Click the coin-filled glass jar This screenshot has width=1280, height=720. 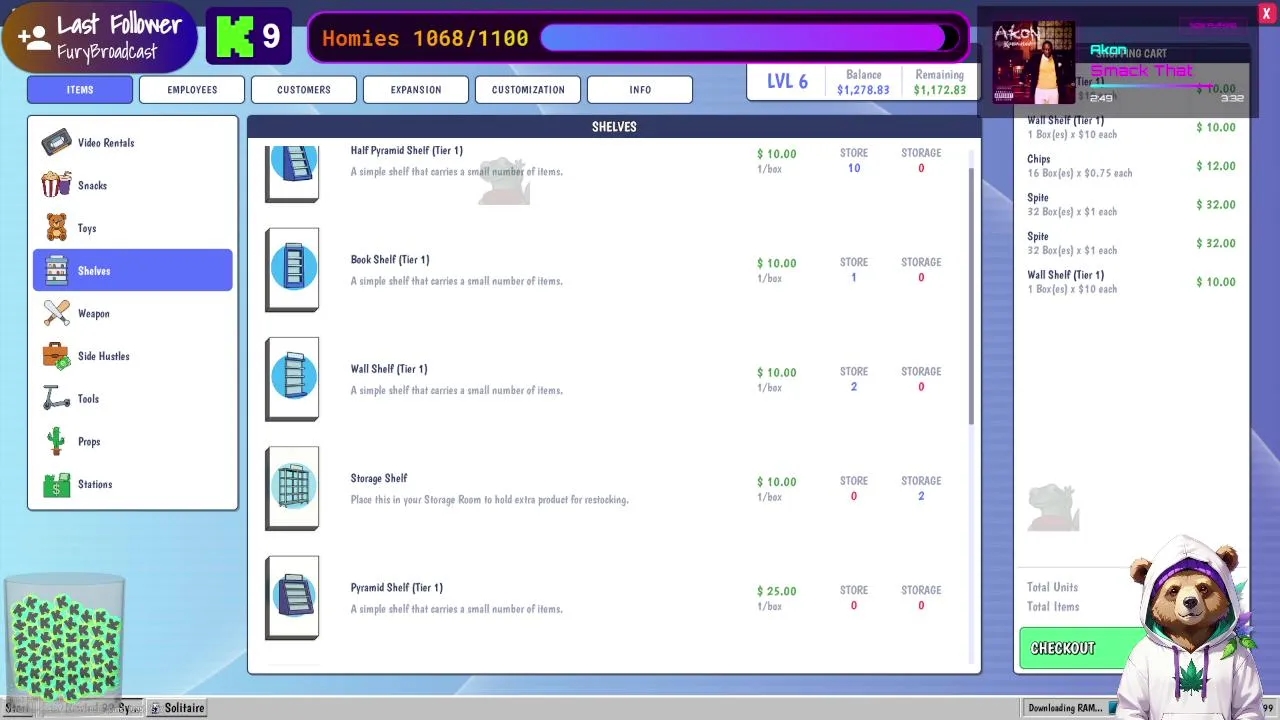click(x=65, y=637)
